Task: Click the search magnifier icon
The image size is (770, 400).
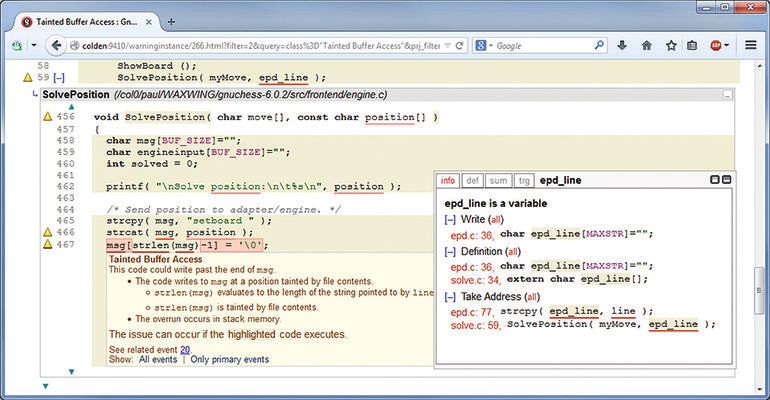Action: [x=599, y=46]
